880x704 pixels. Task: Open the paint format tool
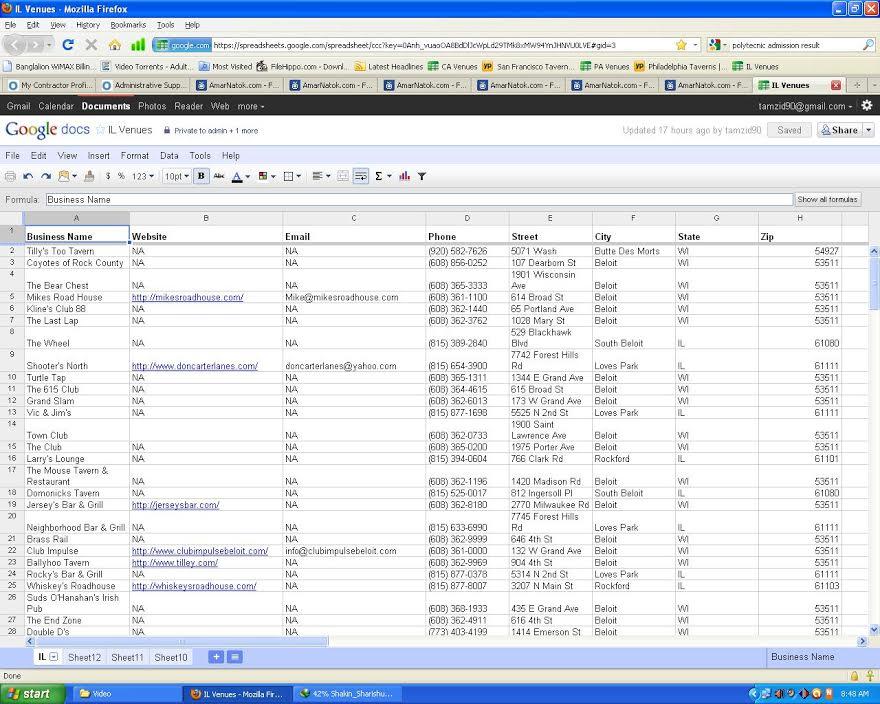pyautogui.click(x=87, y=176)
